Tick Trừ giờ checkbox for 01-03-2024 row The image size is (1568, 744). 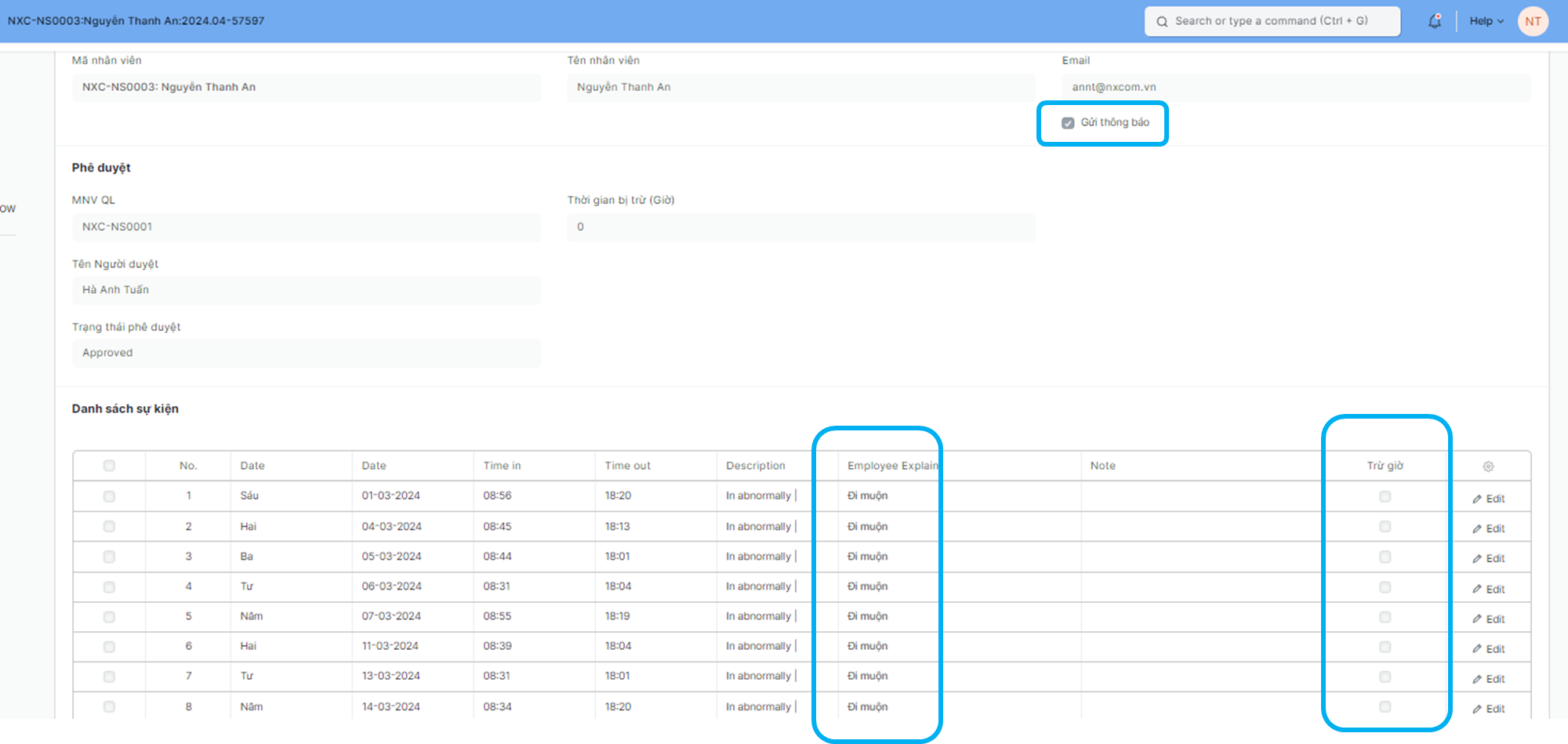click(x=1385, y=496)
